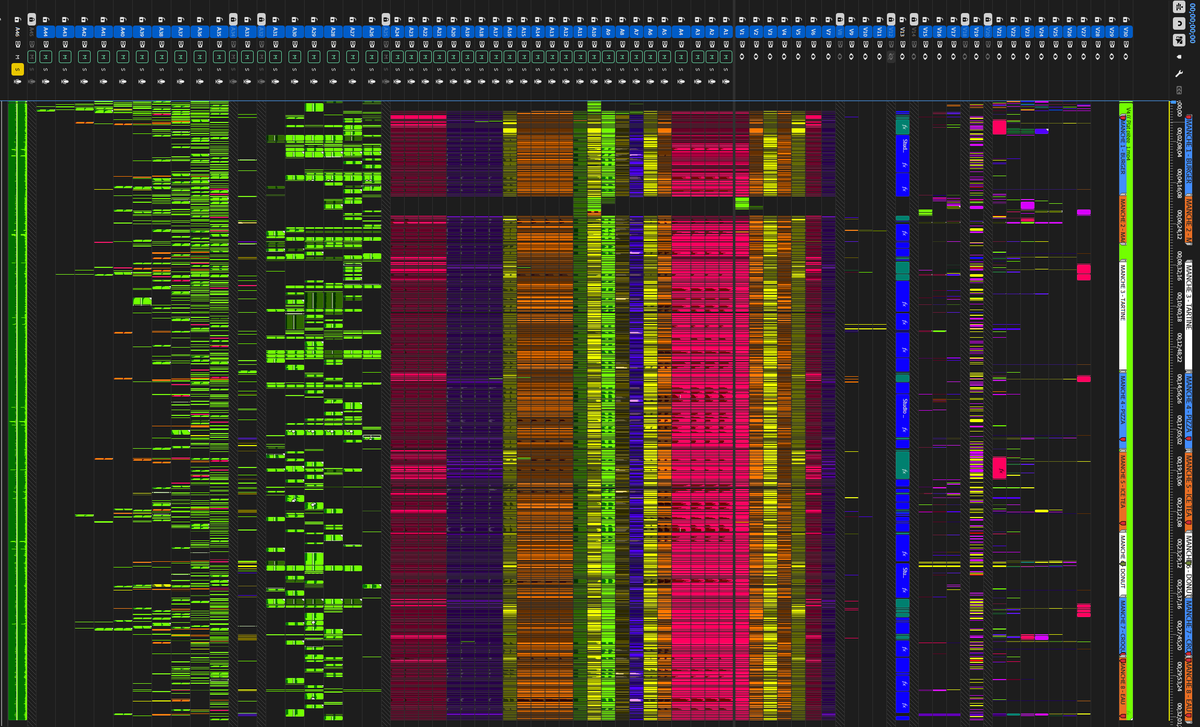The height and width of the screenshot is (727, 1200).
Task: Click voice-over record mic on A40
Action: (122, 81)
